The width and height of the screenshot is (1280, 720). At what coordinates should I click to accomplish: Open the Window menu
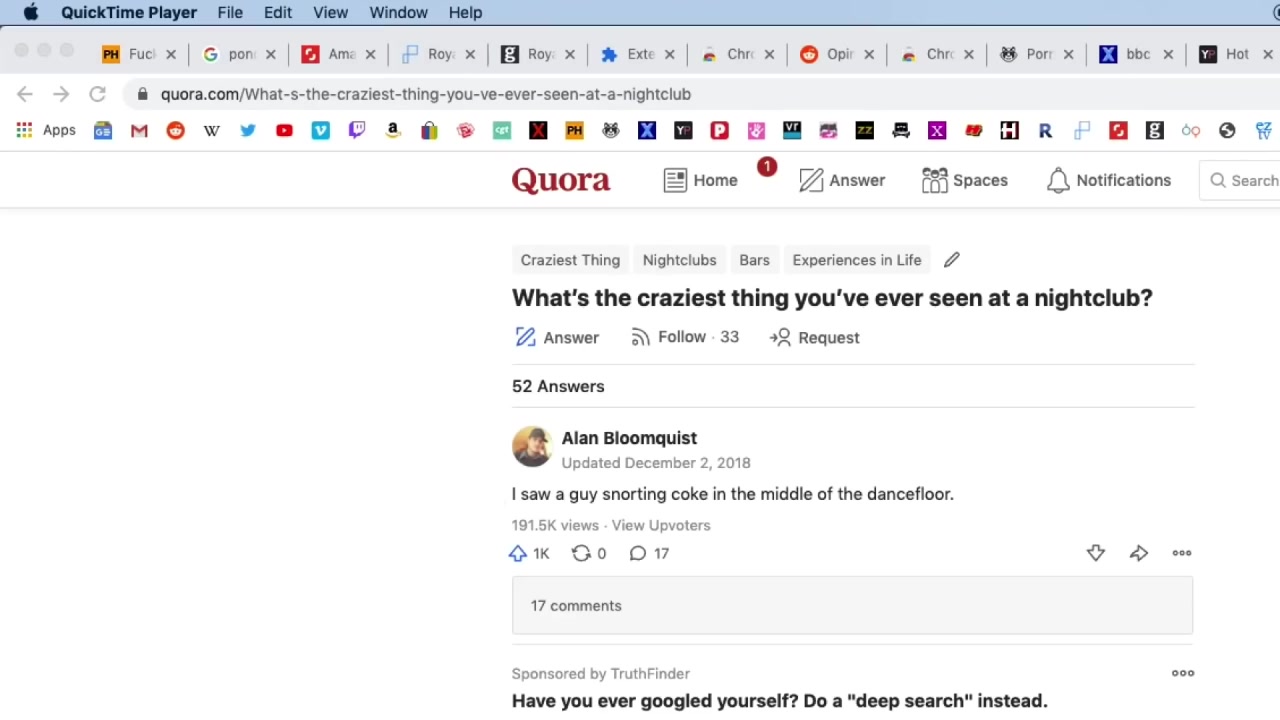[x=398, y=12]
